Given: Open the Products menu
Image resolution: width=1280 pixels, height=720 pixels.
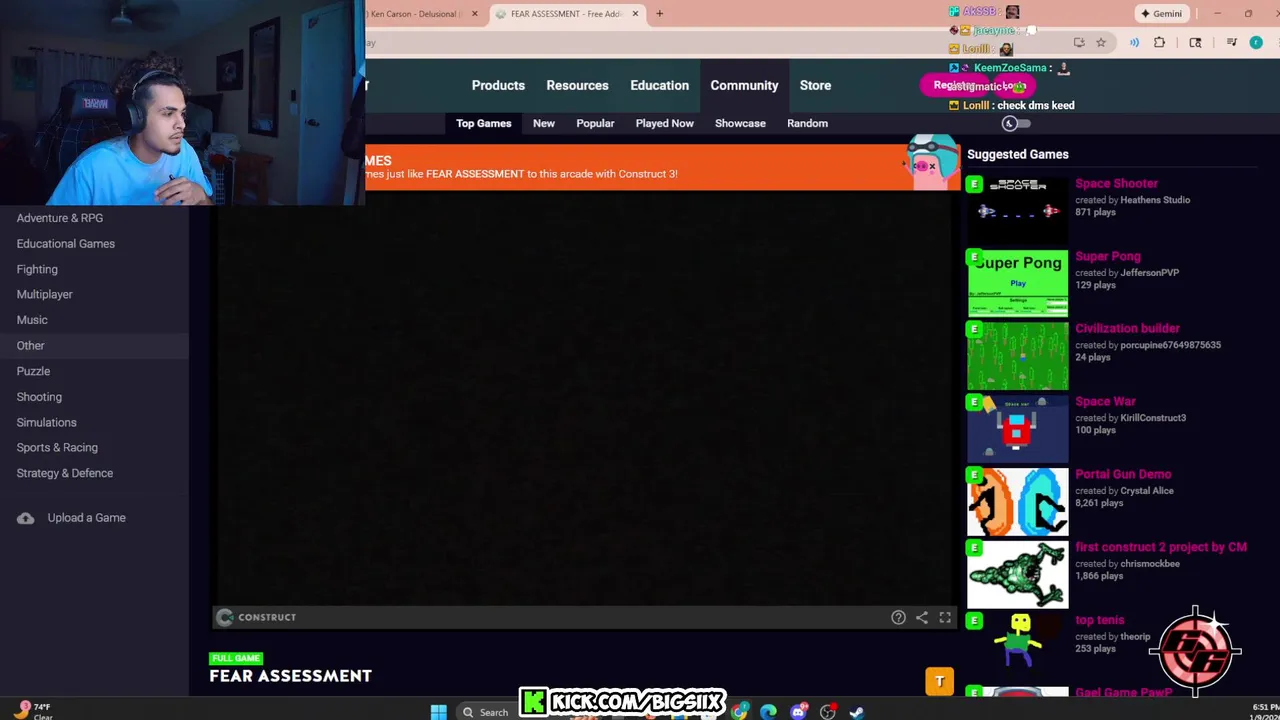Looking at the screenshot, I should coord(498,86).
